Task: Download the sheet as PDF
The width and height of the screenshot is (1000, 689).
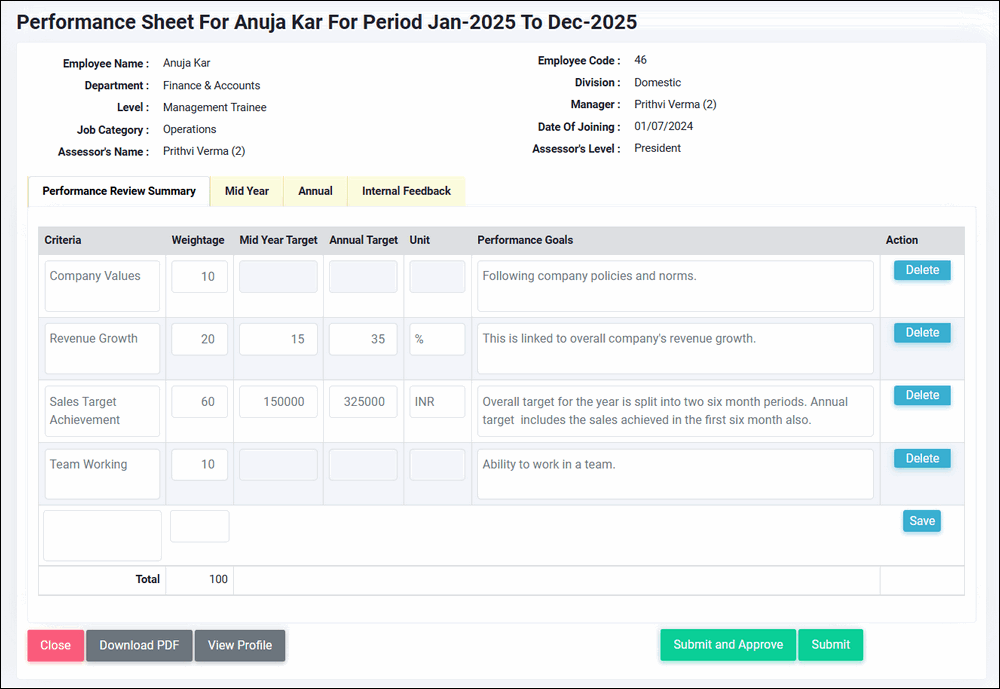Action: click(139, 645)
